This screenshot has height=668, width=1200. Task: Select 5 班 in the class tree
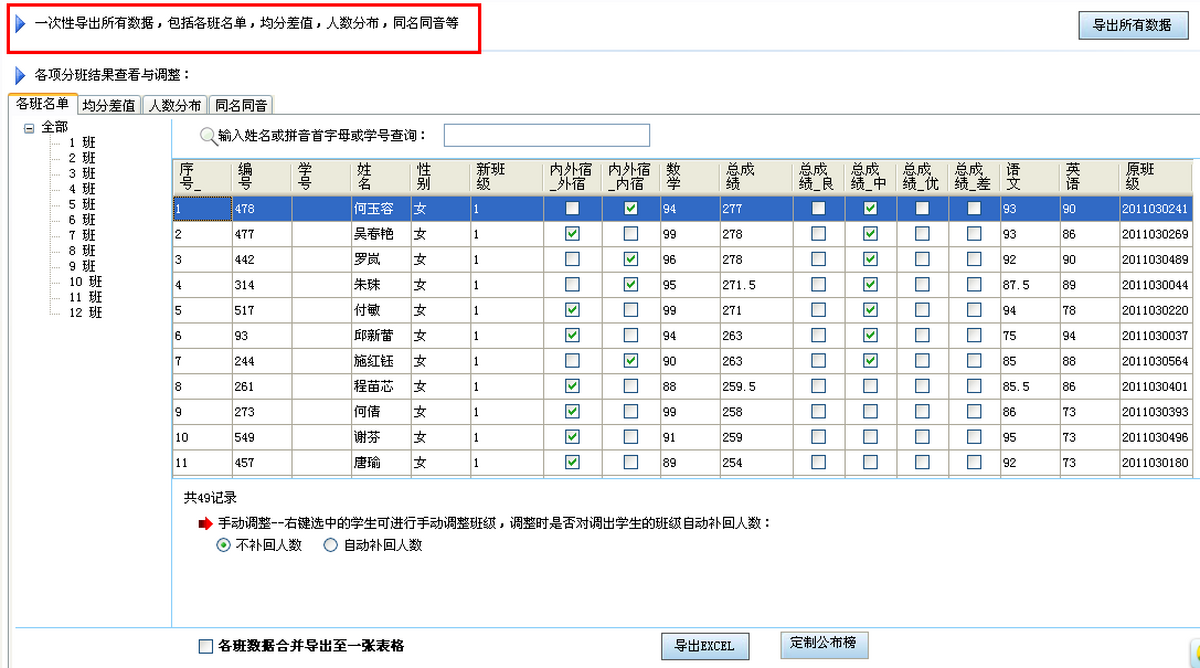point(82,204)
